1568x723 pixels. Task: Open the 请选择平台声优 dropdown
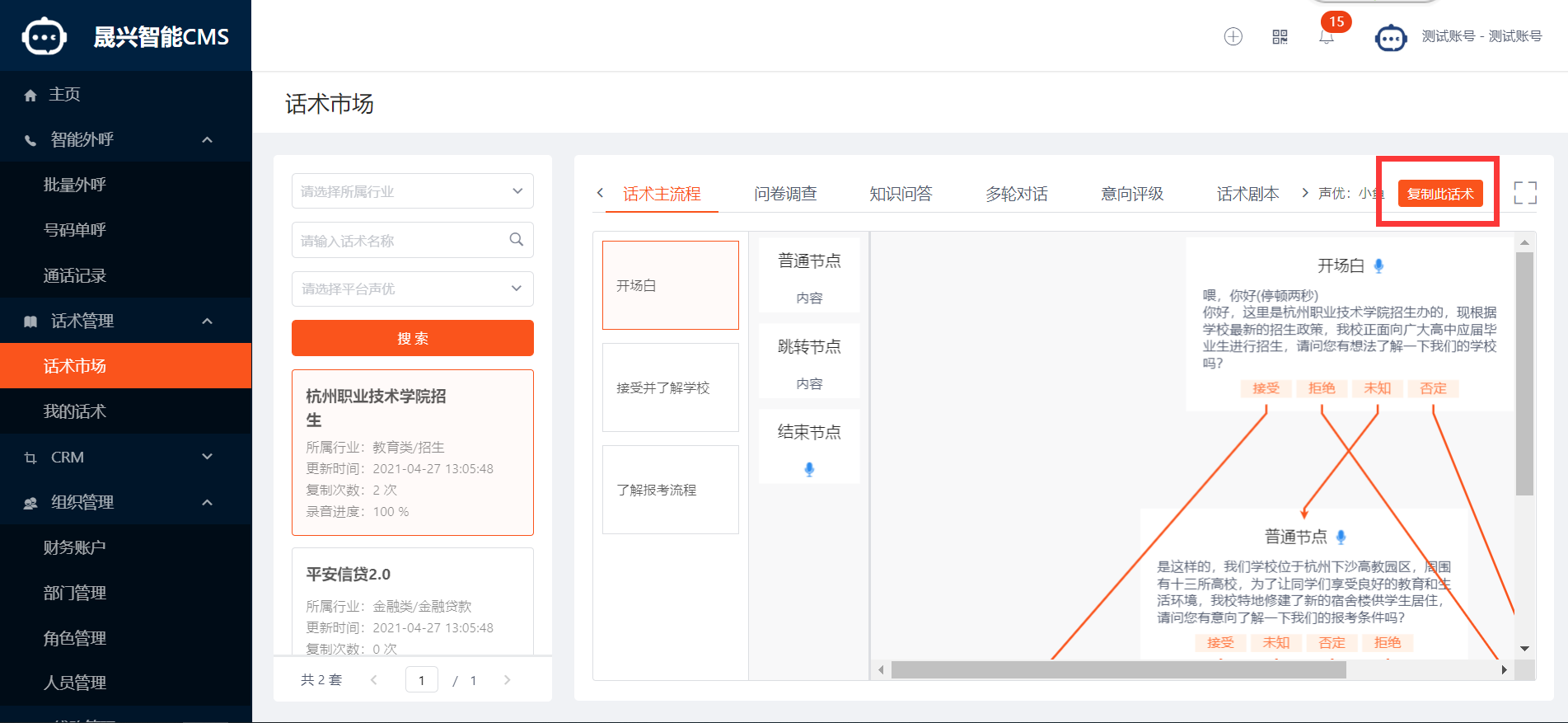coord(413,289)
